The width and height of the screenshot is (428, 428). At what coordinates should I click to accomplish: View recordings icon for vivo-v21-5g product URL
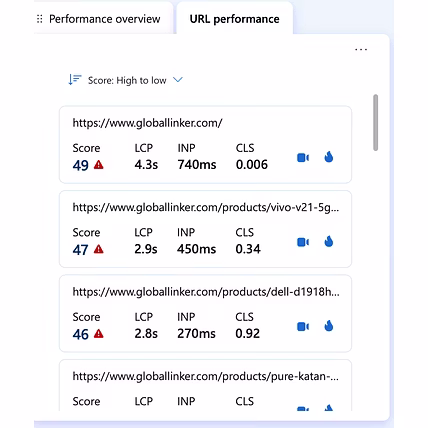tap(303, 242)
